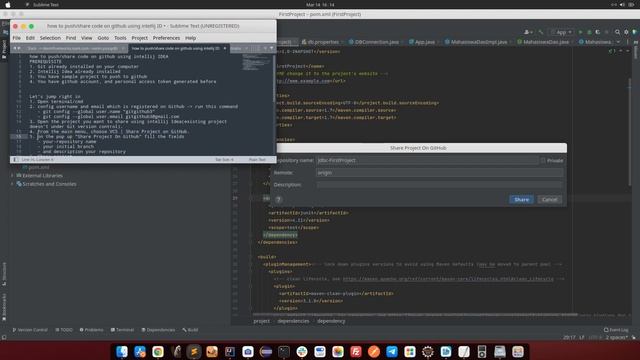Screen dimensions: 640x360
Task: Open Photos app from the Dock
Action: point(338,351)
